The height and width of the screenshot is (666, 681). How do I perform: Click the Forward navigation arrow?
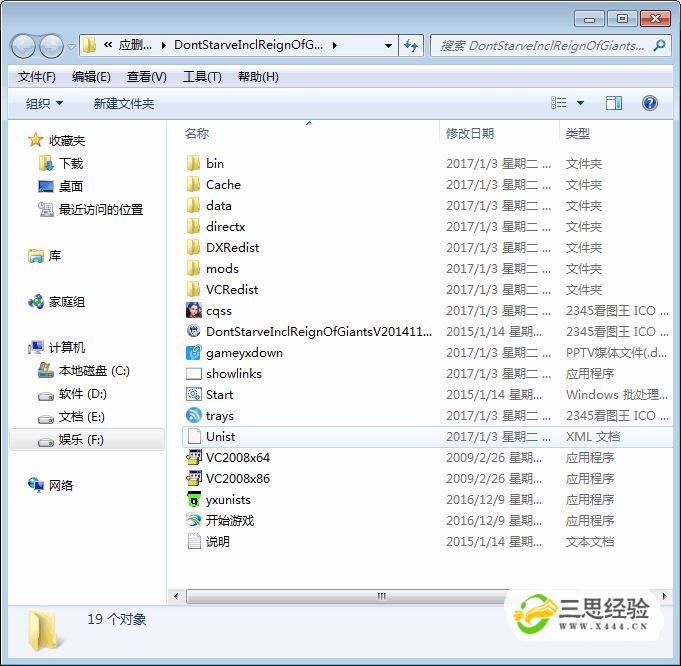click(51, 46)
